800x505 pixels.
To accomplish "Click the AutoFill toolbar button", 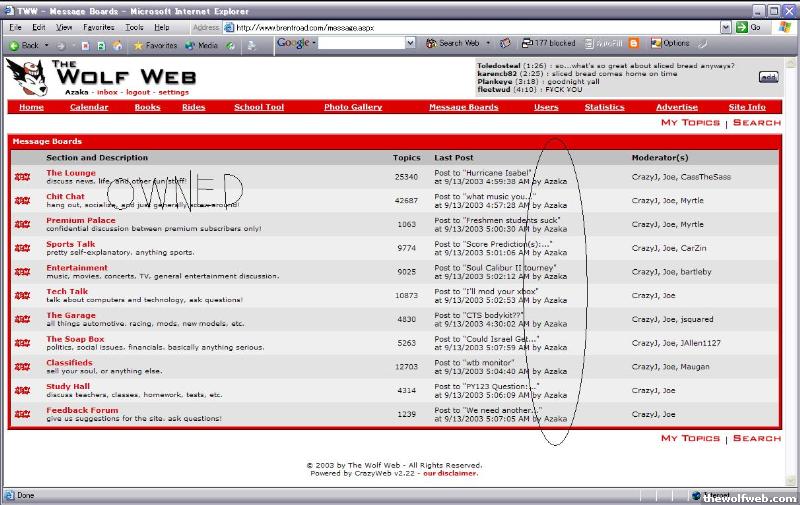I will pos(603,43).
